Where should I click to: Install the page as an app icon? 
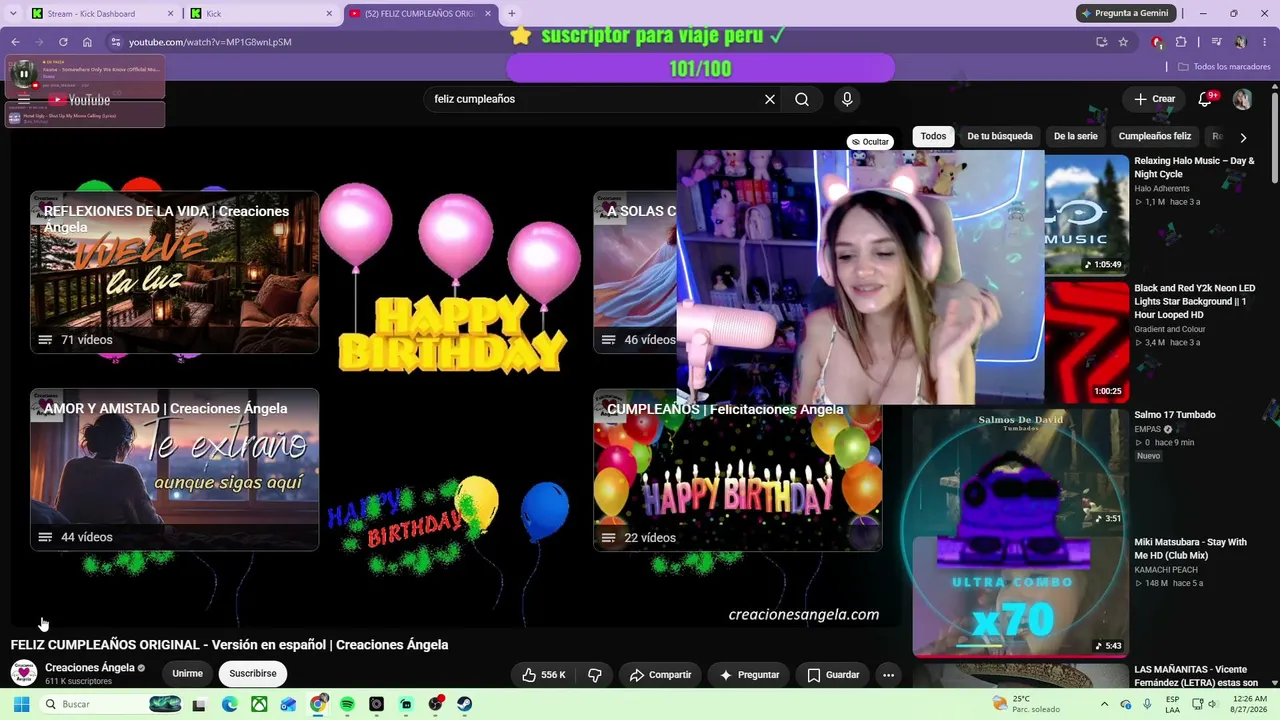pos(1101,42)
